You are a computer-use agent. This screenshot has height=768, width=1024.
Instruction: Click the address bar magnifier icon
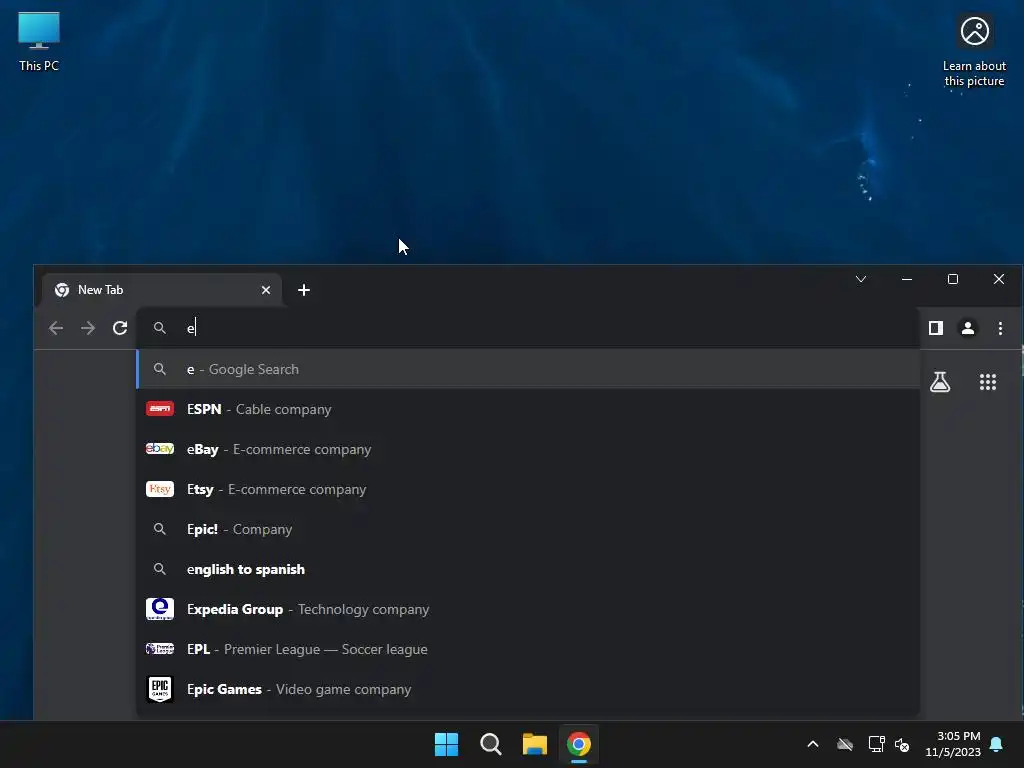point(159,328)
